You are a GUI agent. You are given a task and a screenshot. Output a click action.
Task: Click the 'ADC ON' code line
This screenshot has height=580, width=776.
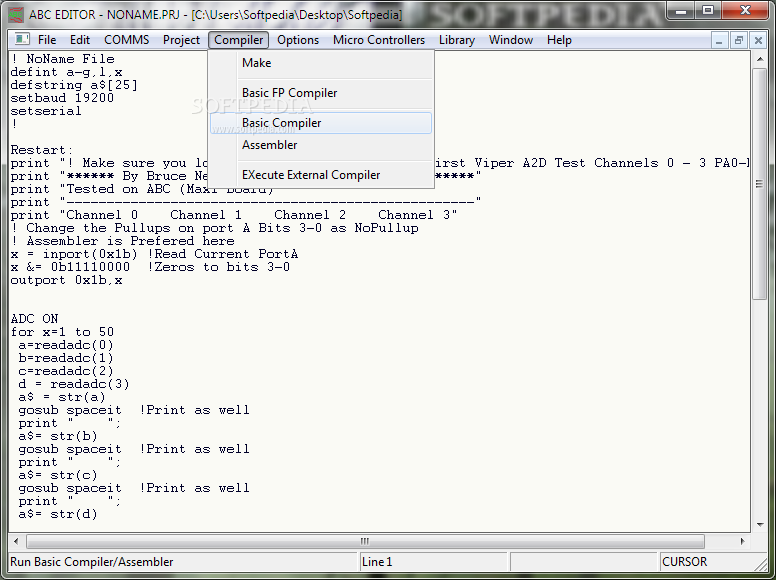click(35, 319)
